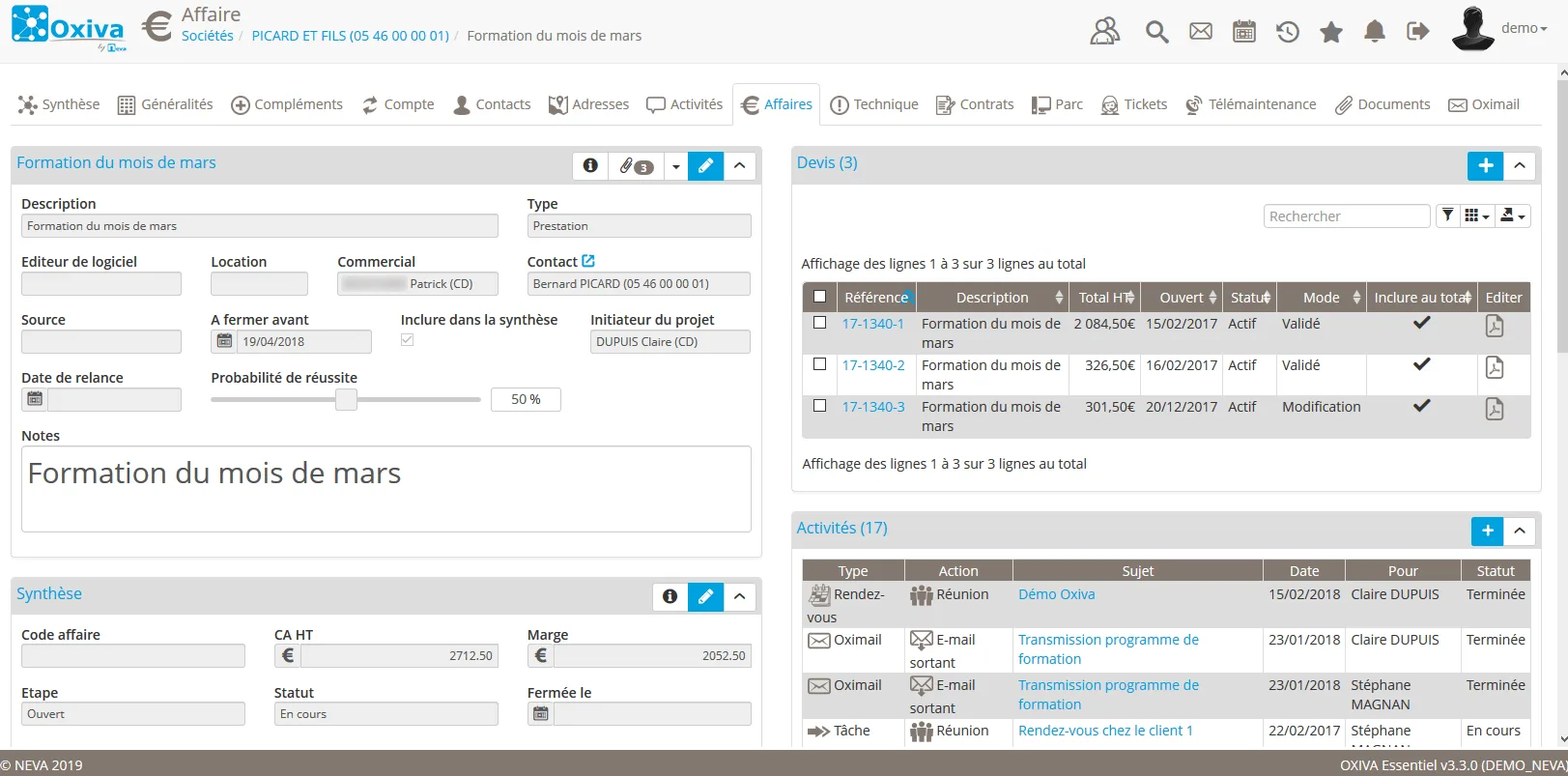Open PDF for quote 17-1340-3
The height and width of the screenshot is (776, 1568).
[1494, 409]
